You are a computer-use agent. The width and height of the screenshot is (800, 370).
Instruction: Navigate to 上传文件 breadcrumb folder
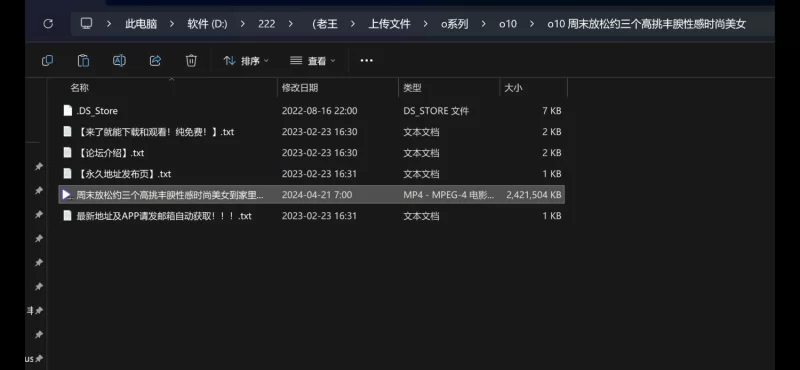click(x=389, y=23)
